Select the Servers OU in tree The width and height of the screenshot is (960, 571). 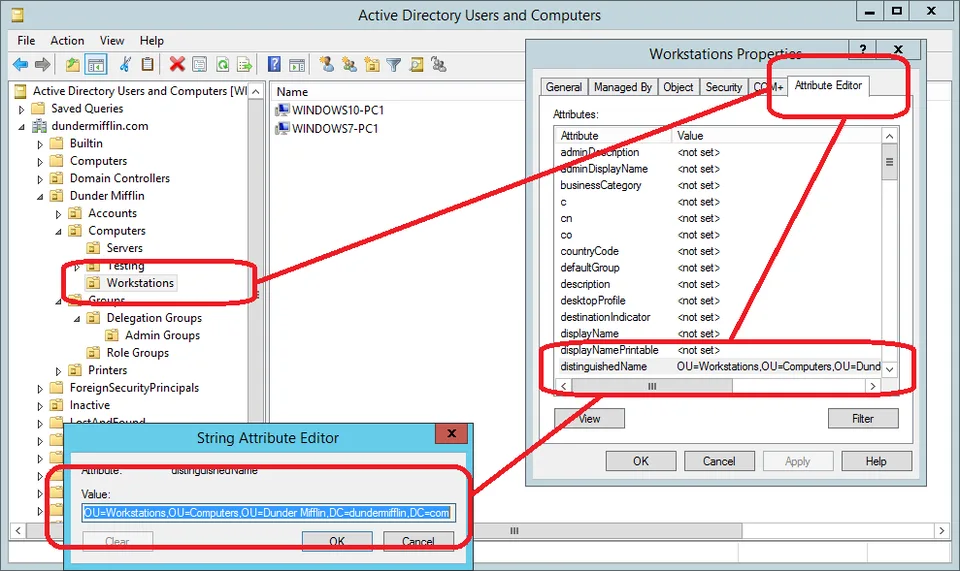click(x=124, y=248)
